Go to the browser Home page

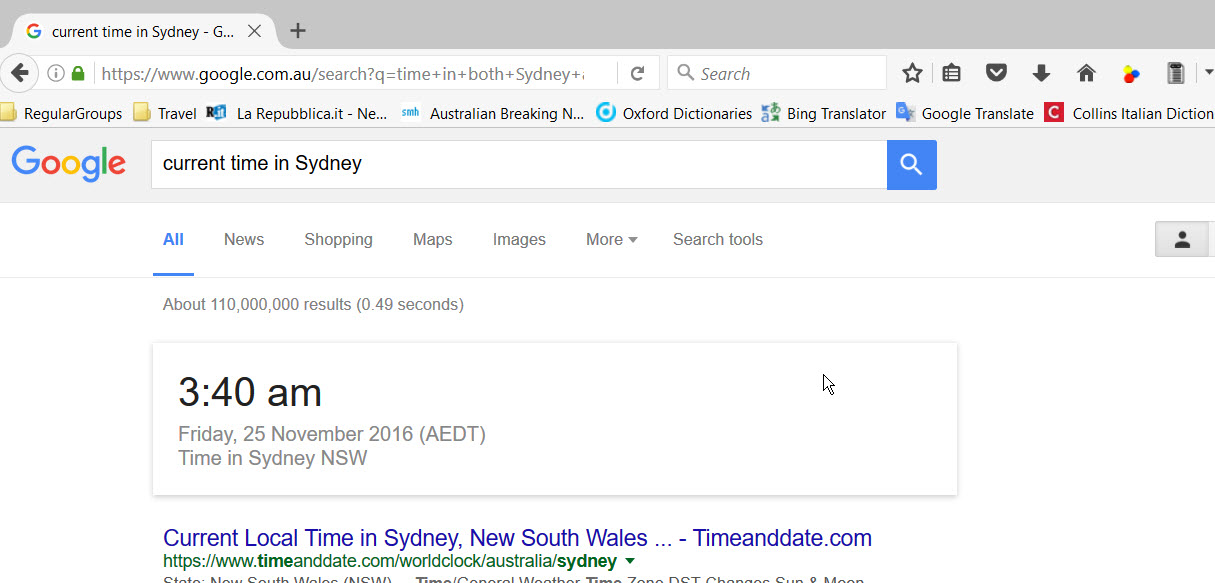[1086, 73]
